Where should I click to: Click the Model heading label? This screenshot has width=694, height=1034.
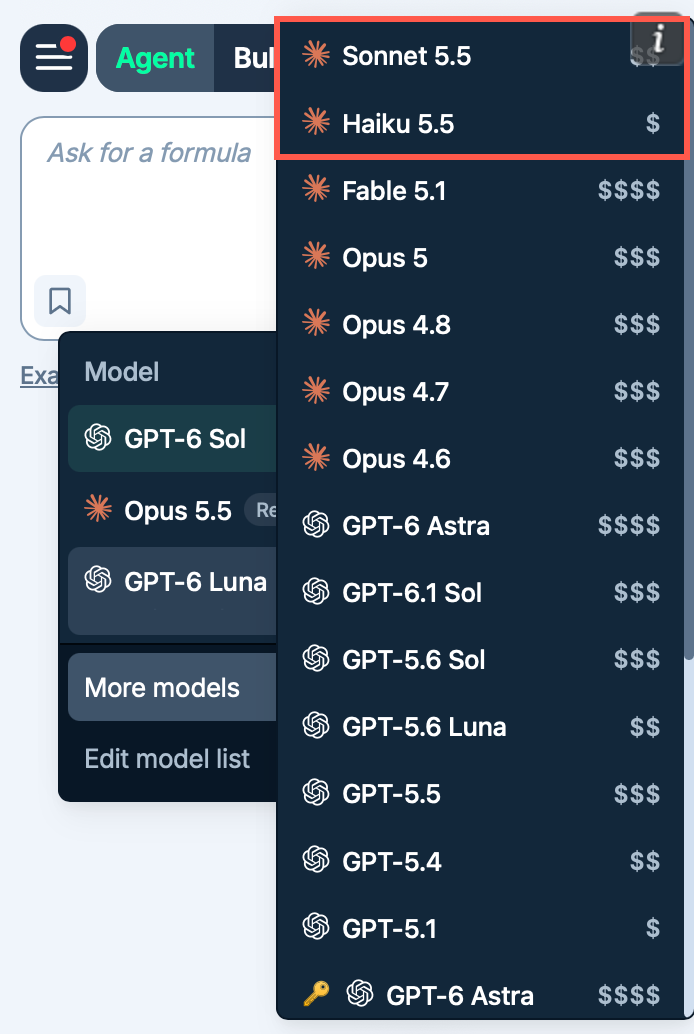pos(122,372)
